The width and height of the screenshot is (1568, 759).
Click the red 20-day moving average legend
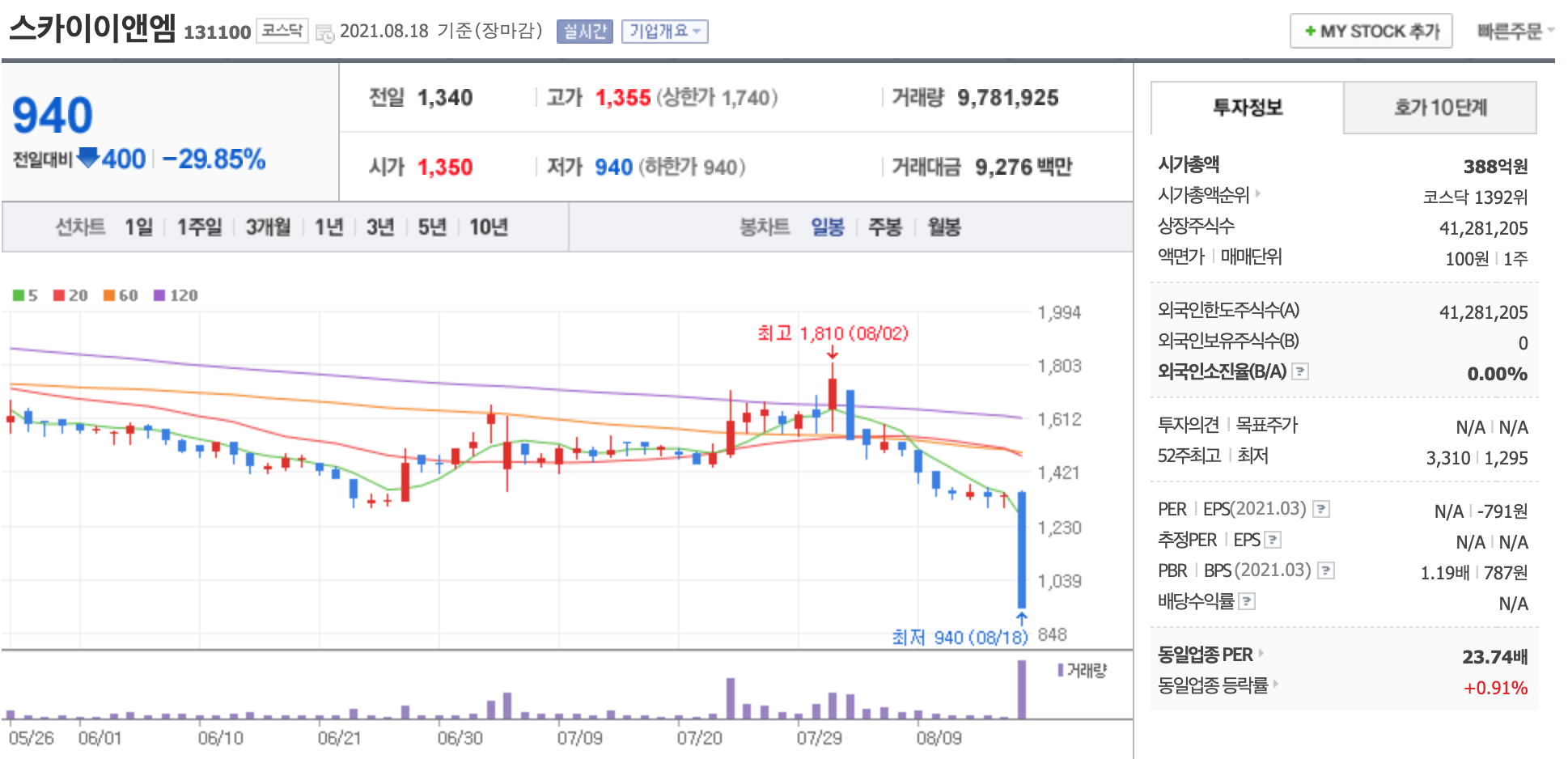click(70, 295)
